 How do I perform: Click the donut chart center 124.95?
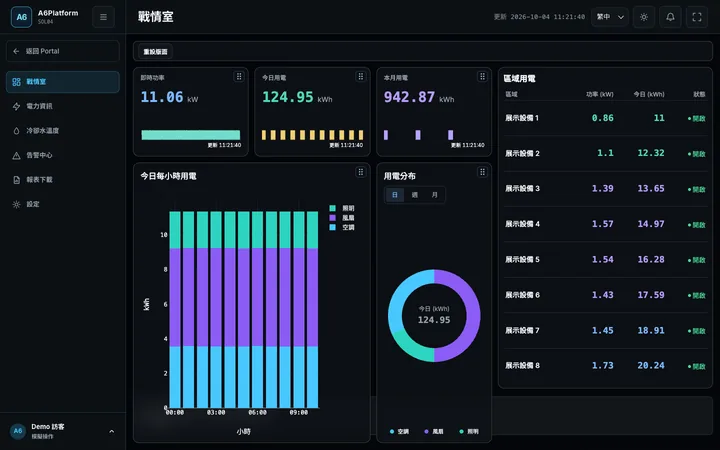tap(434, 320)
